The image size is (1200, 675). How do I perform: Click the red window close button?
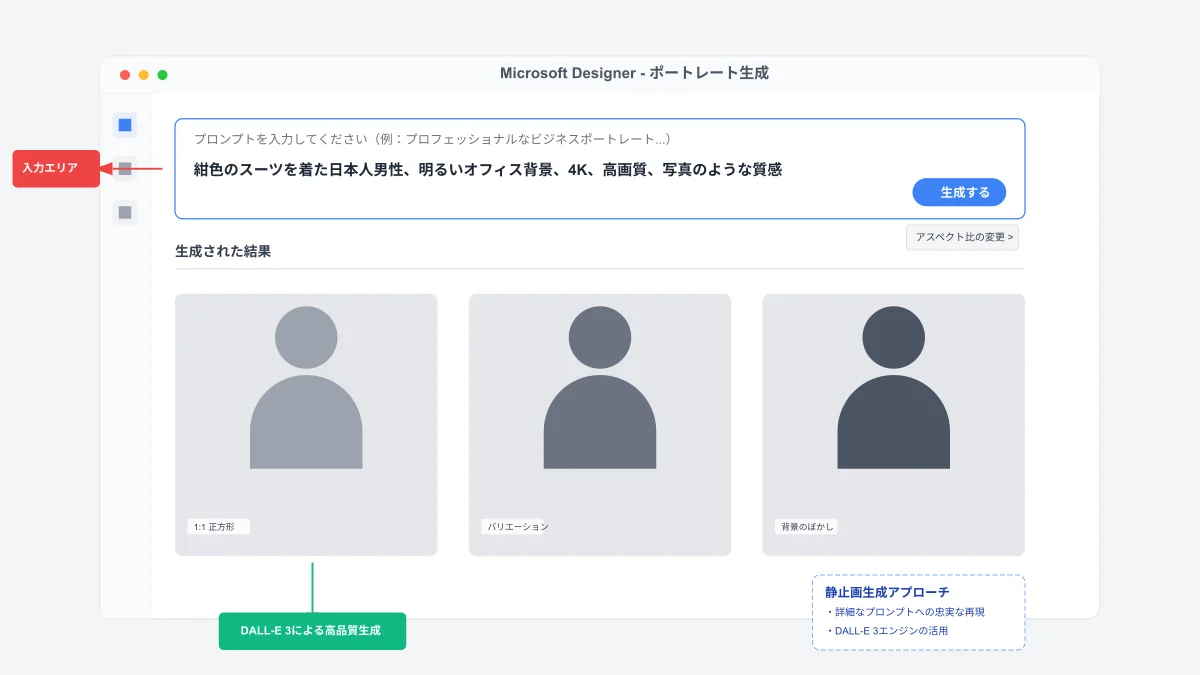click(x=125, y=75)
